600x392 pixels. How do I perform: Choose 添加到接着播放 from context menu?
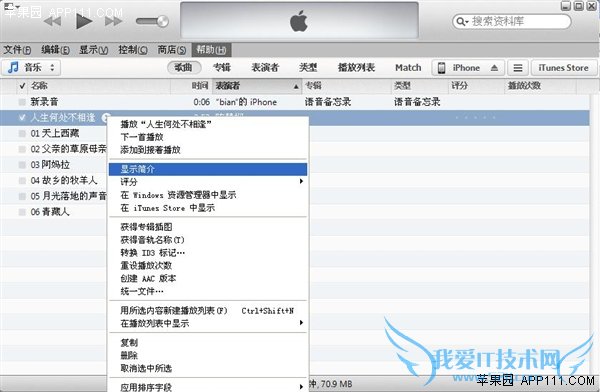pos(209,150)
